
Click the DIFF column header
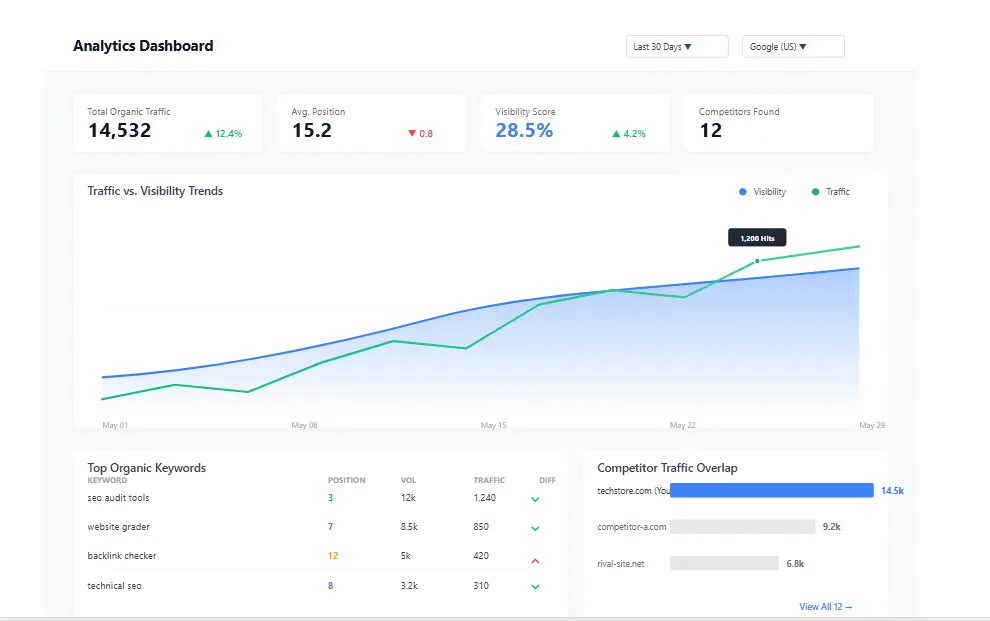[x=547, y=480]
